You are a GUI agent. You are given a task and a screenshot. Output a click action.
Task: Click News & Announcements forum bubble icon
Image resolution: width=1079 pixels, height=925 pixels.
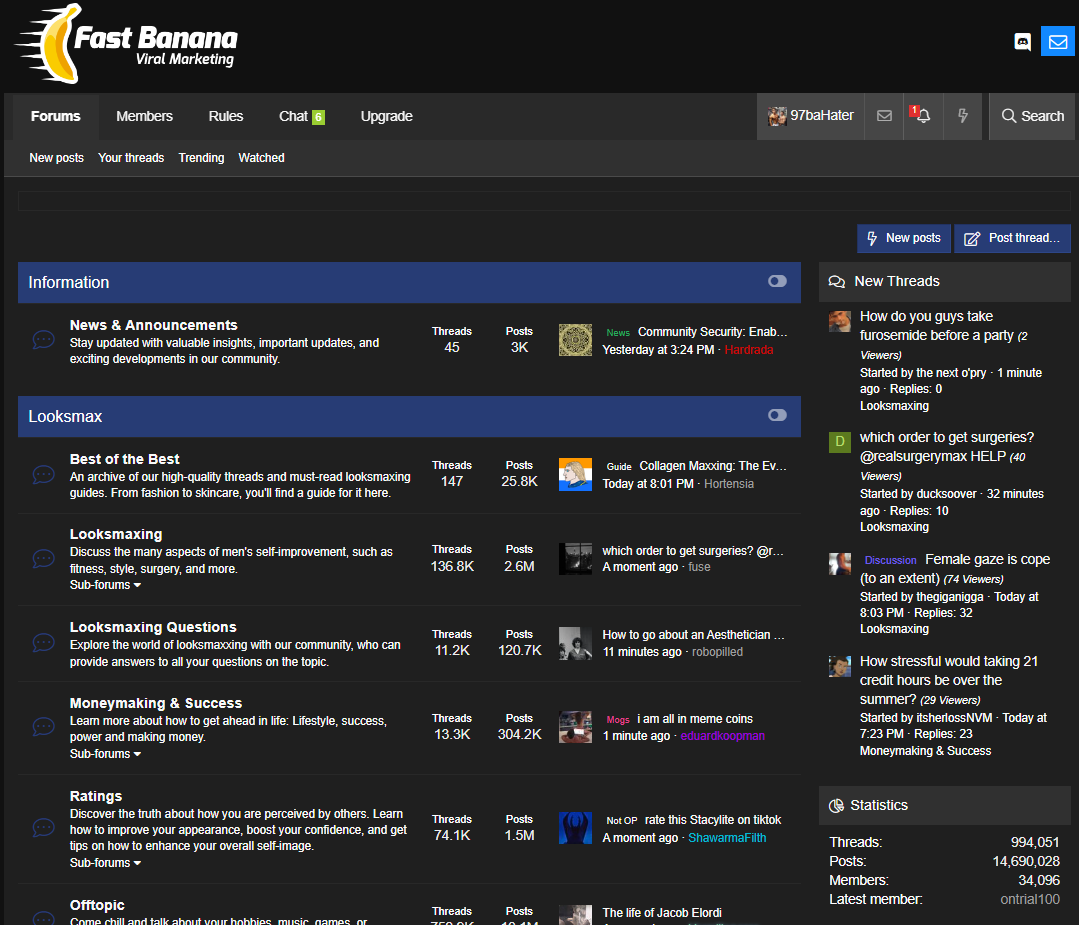[x=43, y=341]
